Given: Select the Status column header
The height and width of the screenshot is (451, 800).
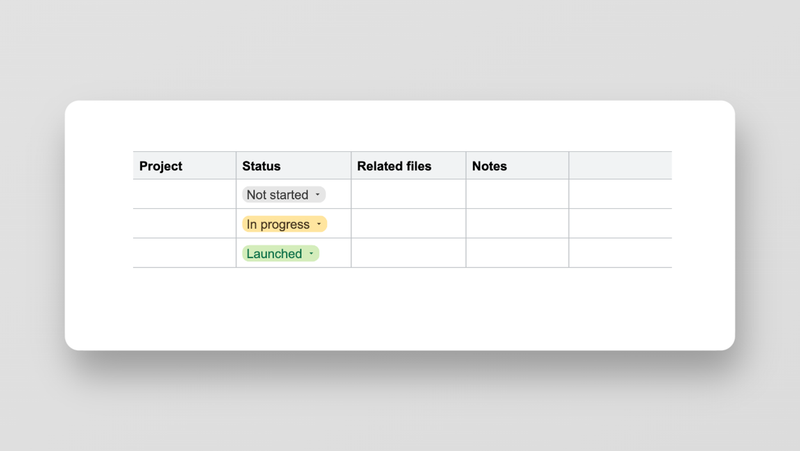Looking at the screenshot, I should (x=293, y=166).
